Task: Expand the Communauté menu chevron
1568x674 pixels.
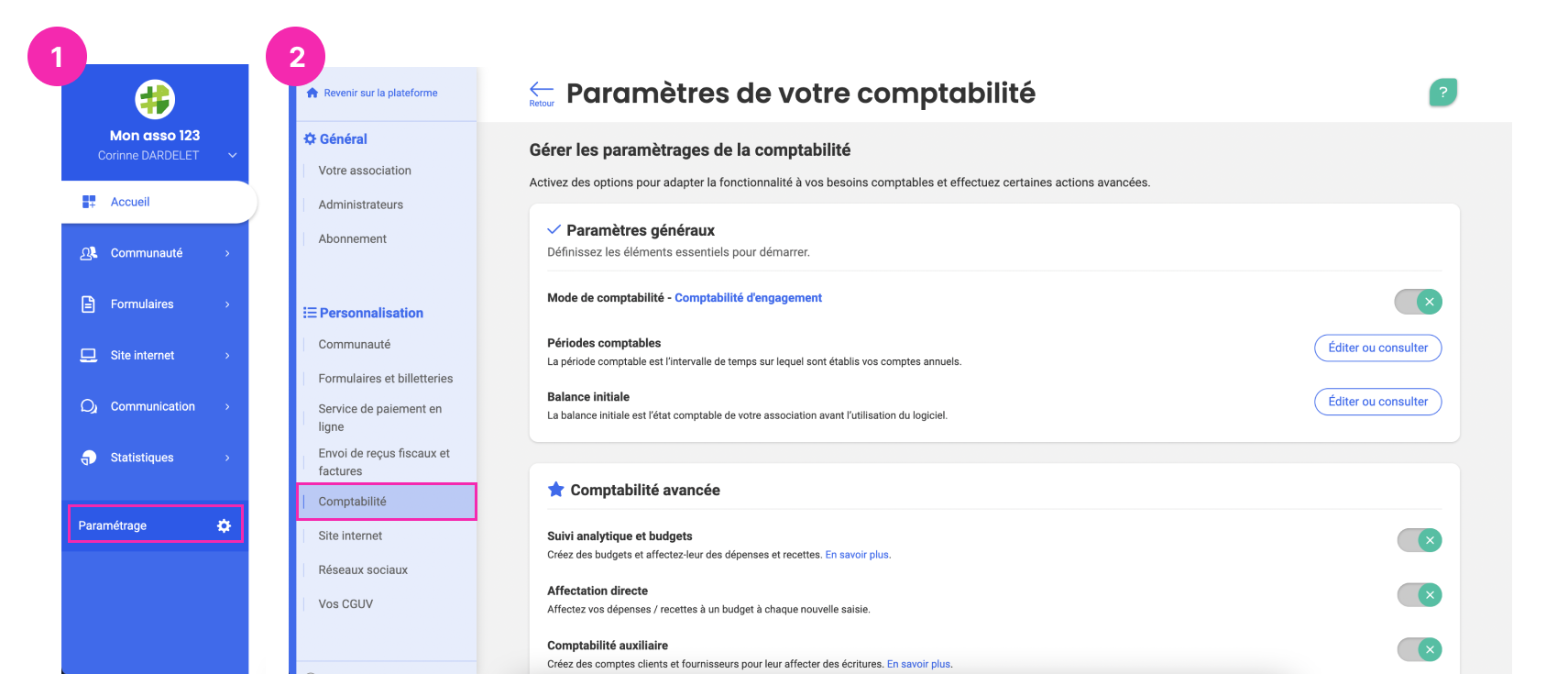Action: pyautogui.click(x=227, y=253)
